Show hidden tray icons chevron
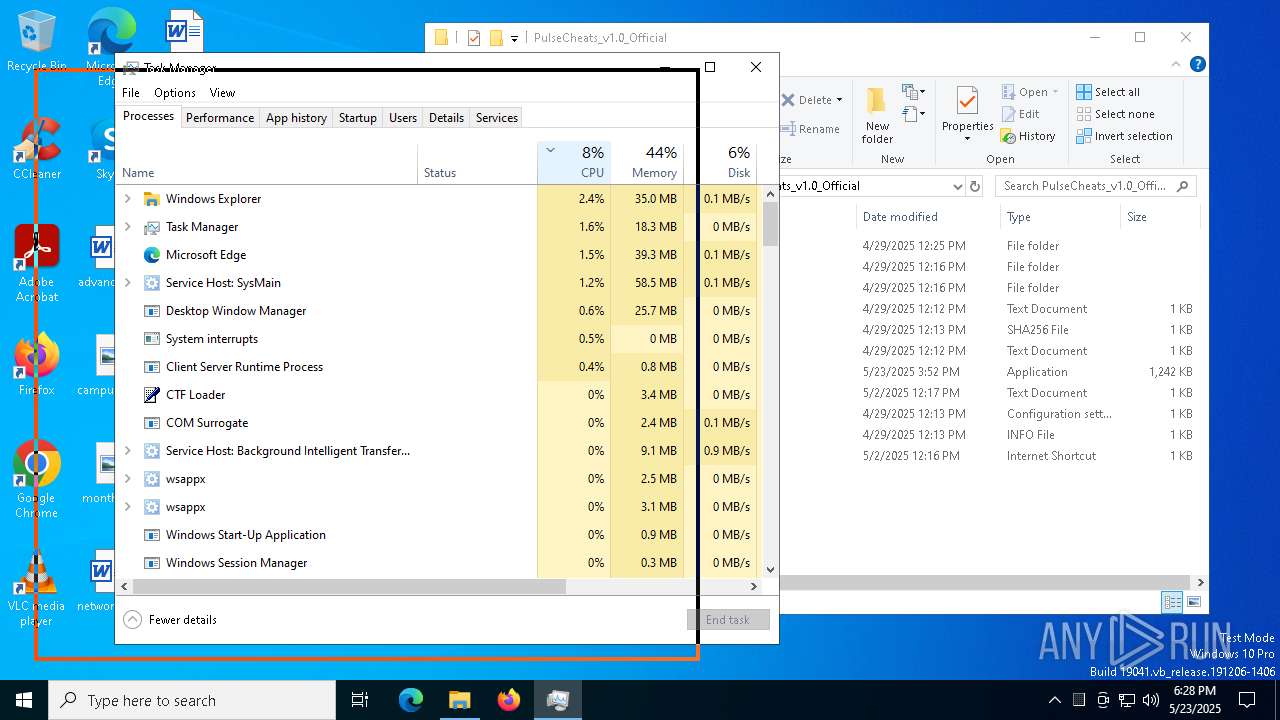The image size is (1280, 720). click(x=1054, y=700)
